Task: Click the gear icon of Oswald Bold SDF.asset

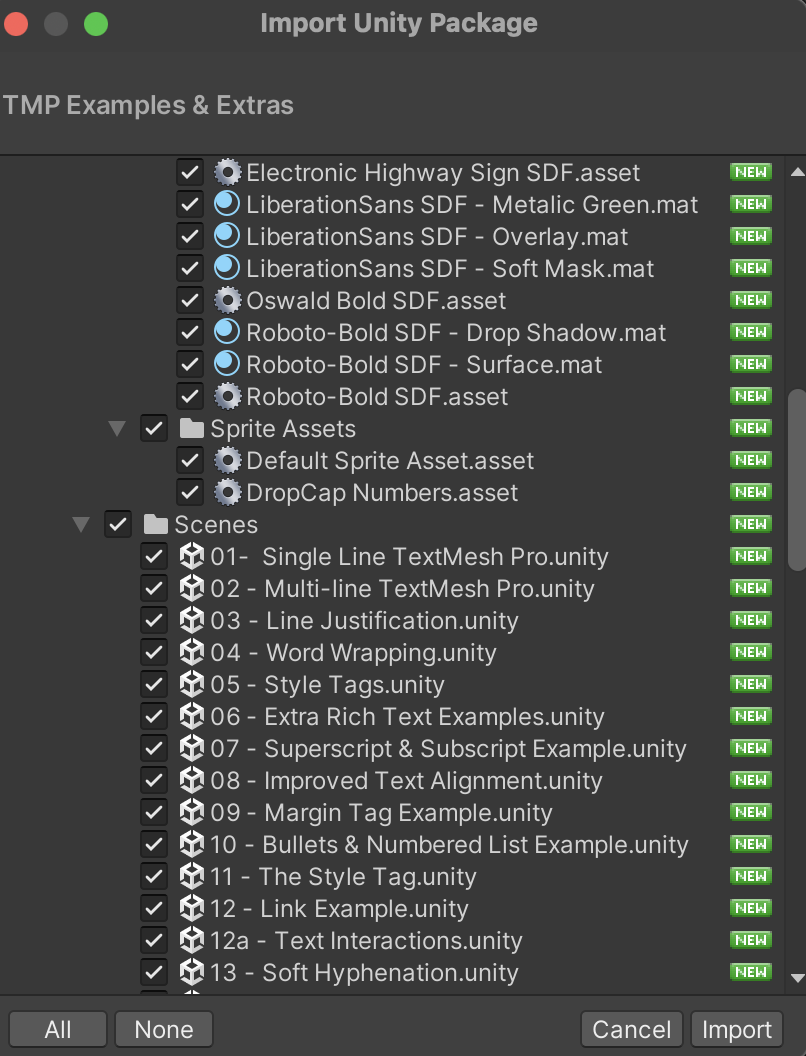Action: pos(227,300)
